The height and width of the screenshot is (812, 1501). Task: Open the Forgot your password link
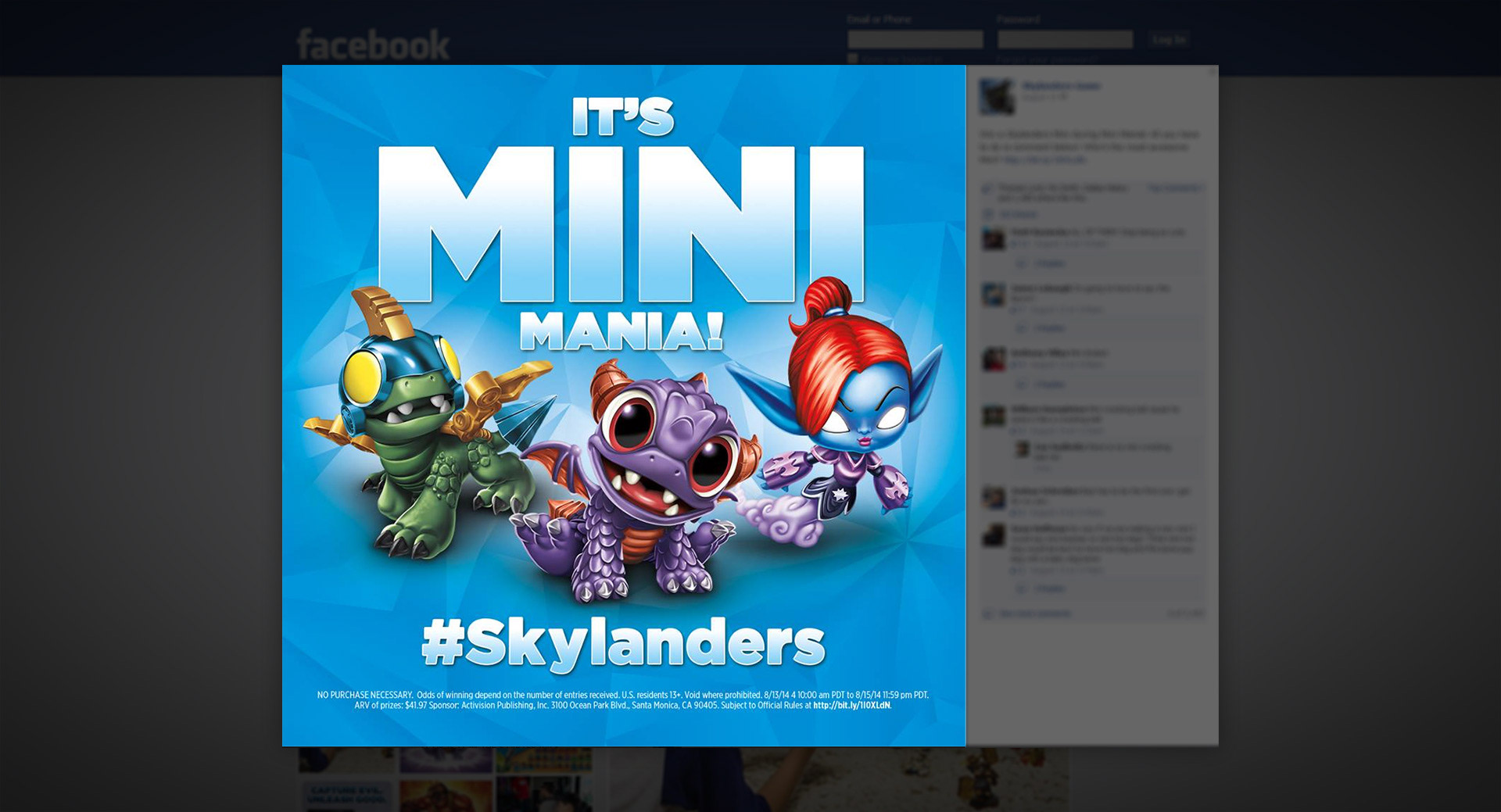(x=1047, y=59)
